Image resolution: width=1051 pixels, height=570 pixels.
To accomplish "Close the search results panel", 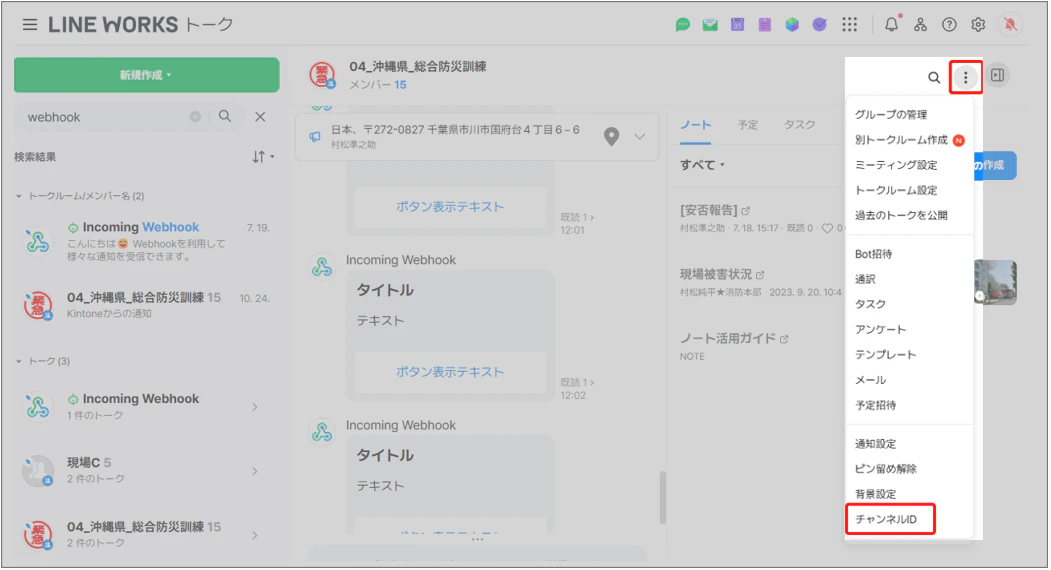I will (260, 117).
